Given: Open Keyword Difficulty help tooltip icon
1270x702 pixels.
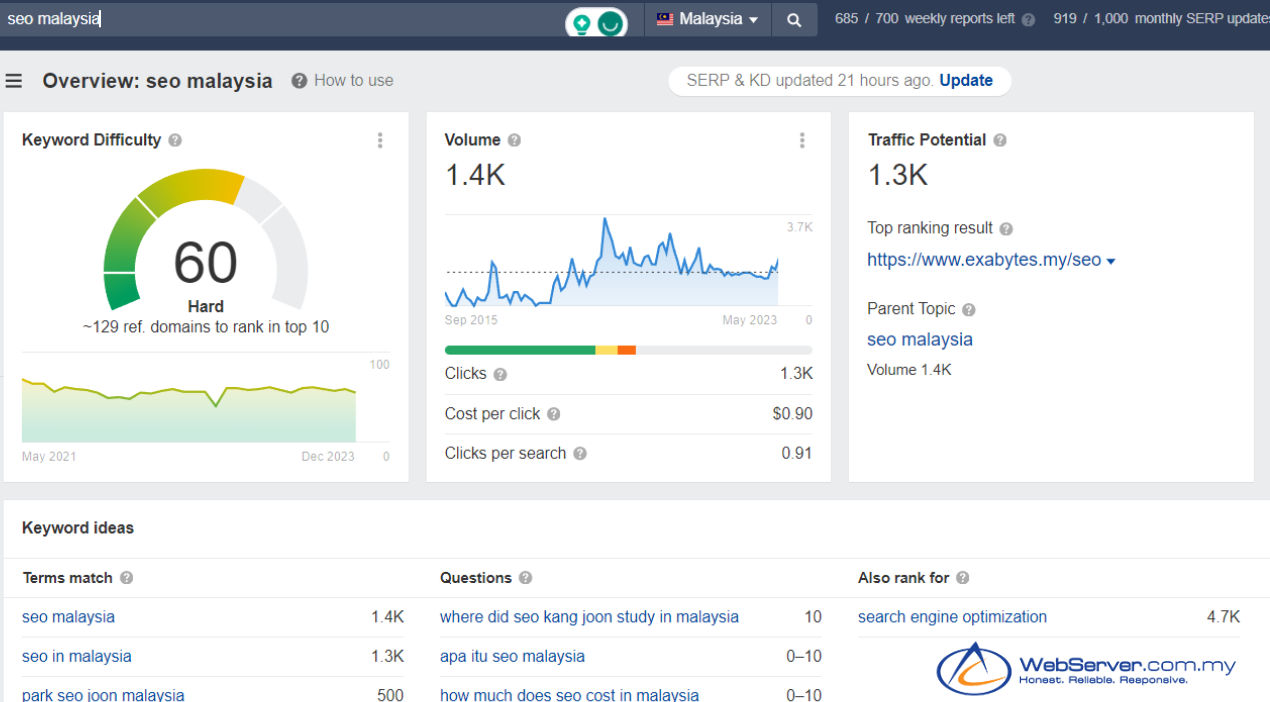Looking at the screenshot, I should click(175, 141).
